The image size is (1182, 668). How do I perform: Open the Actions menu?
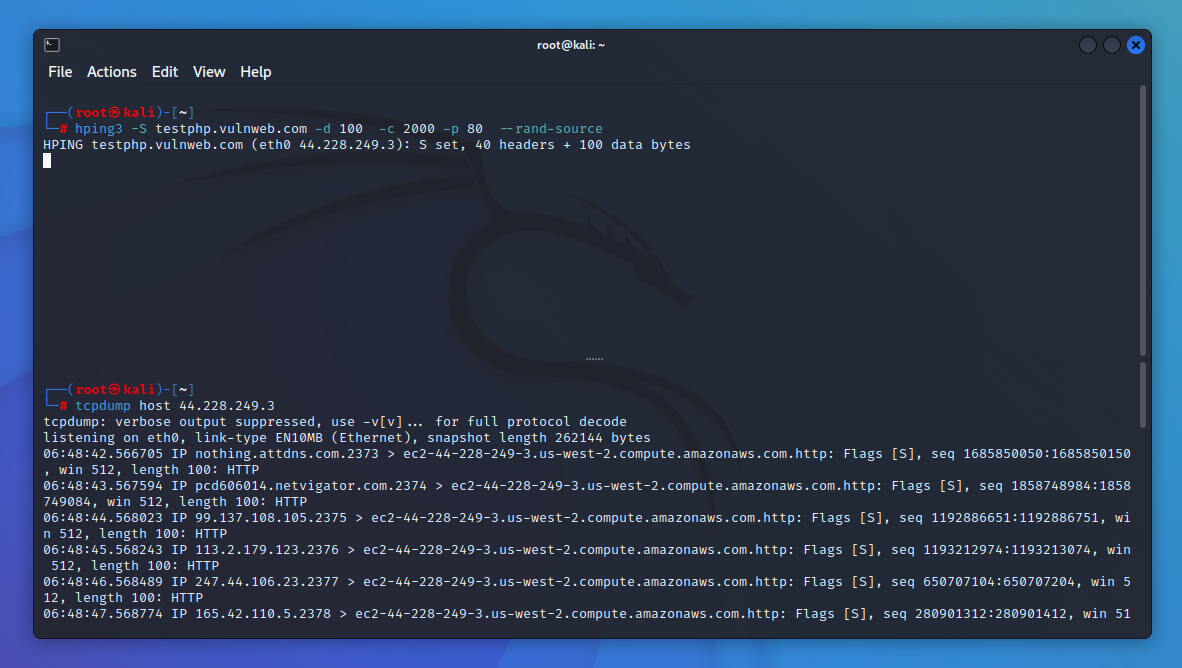[x=112, y=72]
